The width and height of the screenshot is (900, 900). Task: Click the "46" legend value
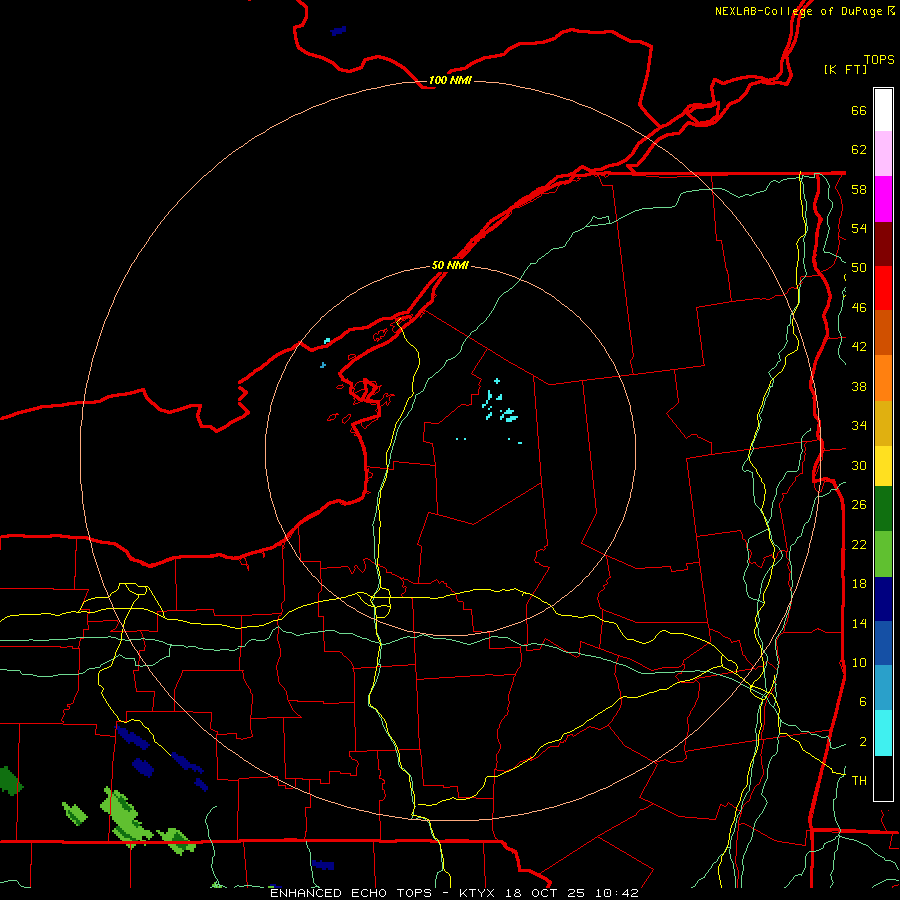tap(859, 308)
